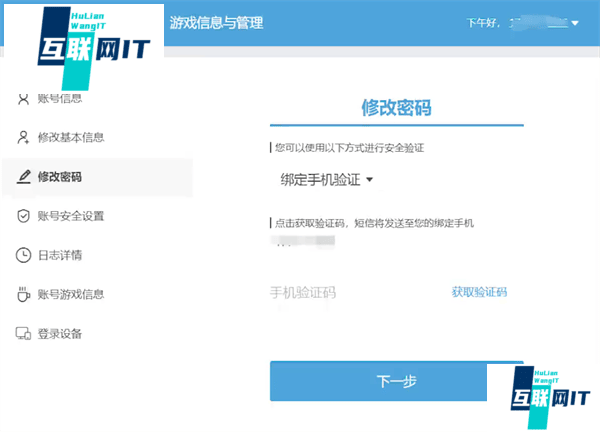Click the 游戏信息与管理 header title

pyautogui.click(x=217, y=22)
